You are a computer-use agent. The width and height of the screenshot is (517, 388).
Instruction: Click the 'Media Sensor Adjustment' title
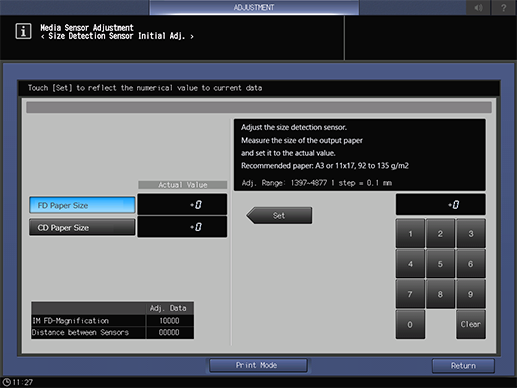point(87,28)
